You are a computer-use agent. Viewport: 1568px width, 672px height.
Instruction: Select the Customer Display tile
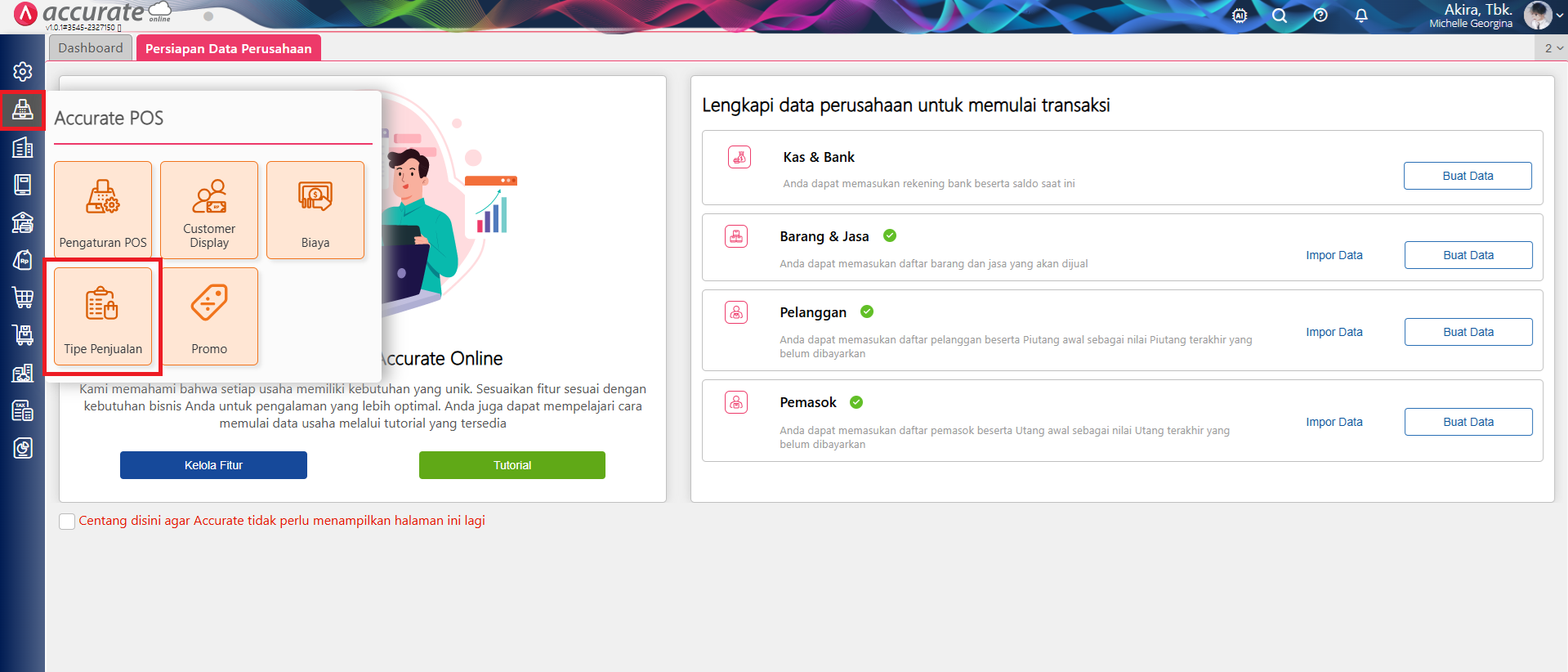click(x=209, y=210)
